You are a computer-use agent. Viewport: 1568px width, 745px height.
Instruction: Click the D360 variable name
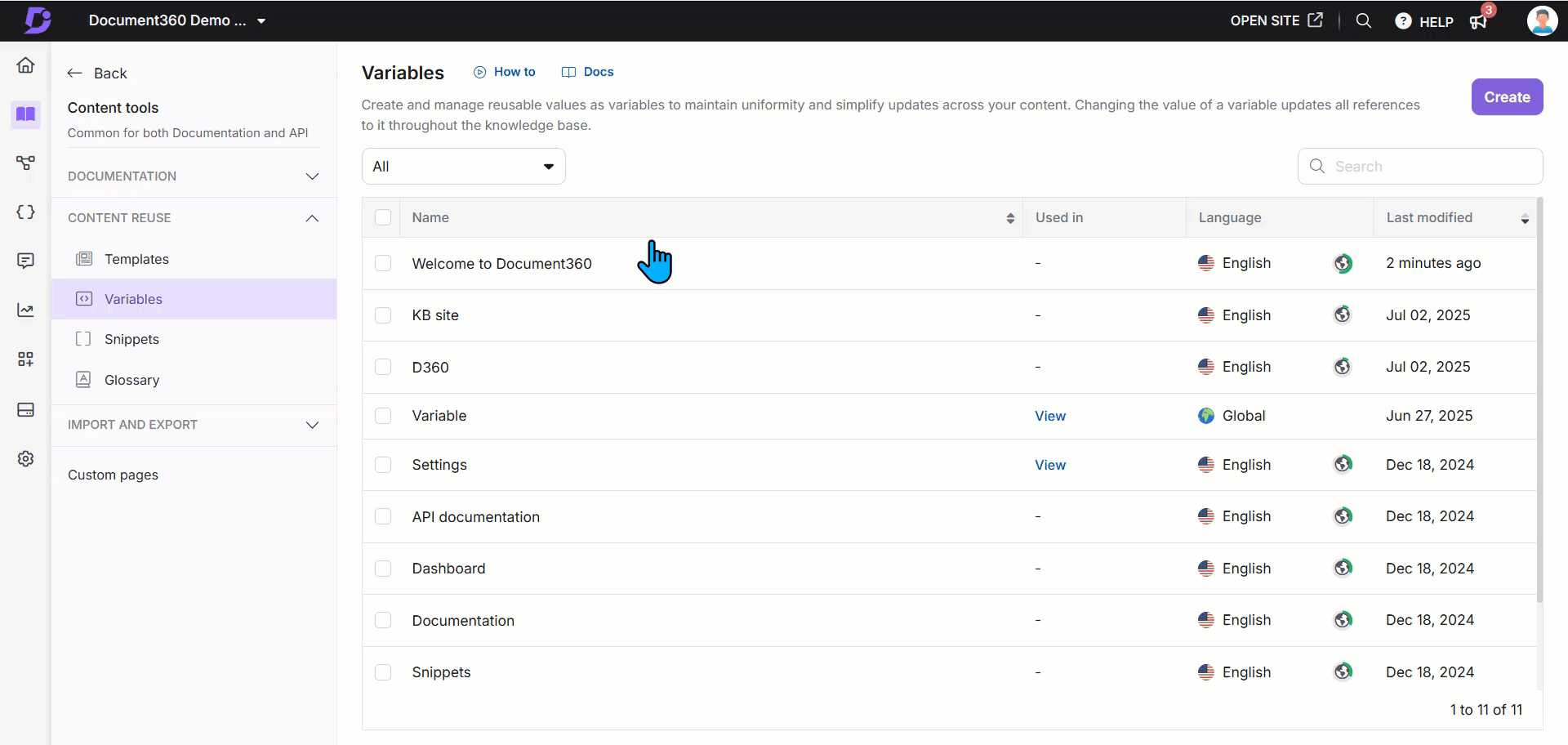430,368
